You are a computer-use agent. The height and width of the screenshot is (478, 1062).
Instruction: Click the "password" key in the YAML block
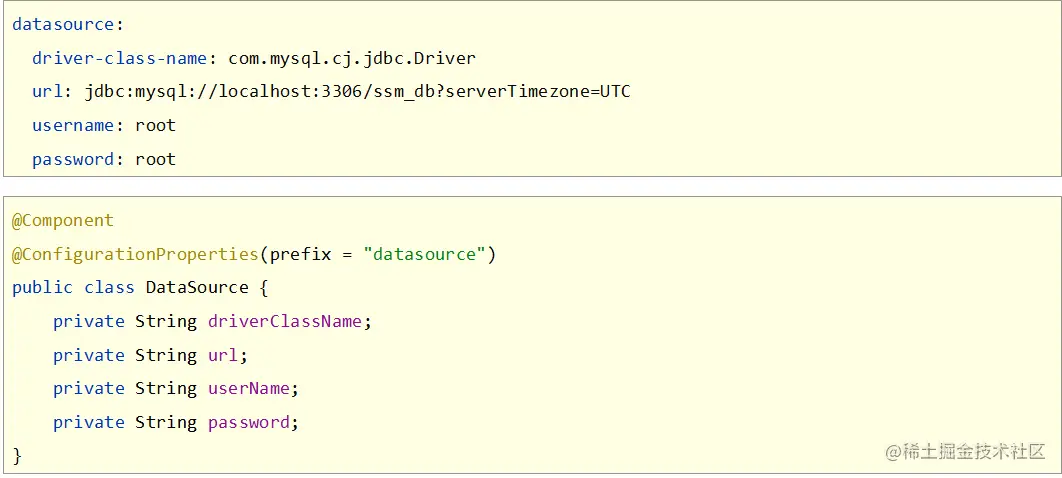[72, 160]
